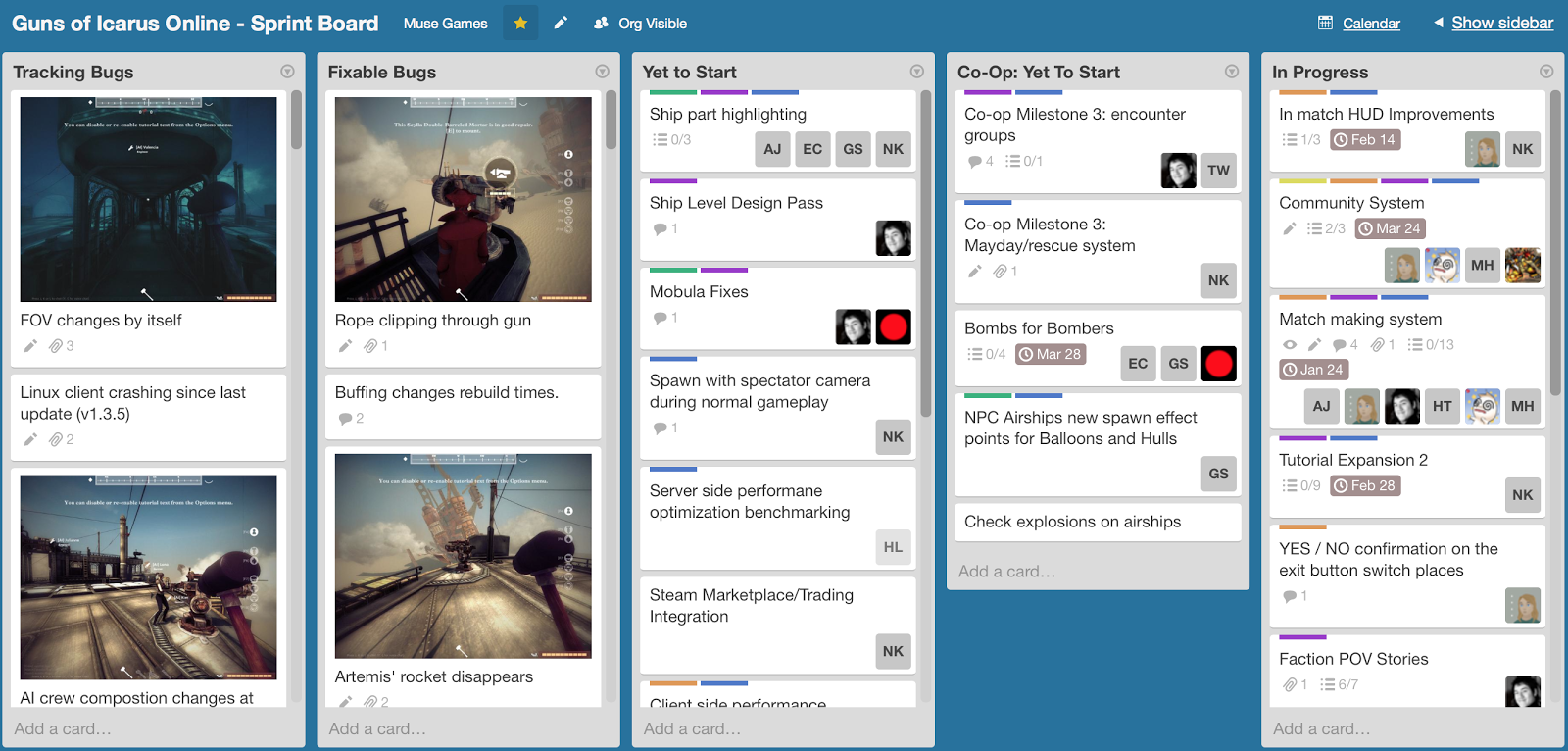Click the member photo on Ship Level Design Pass
1568x751 pixels.
(893, 238)
